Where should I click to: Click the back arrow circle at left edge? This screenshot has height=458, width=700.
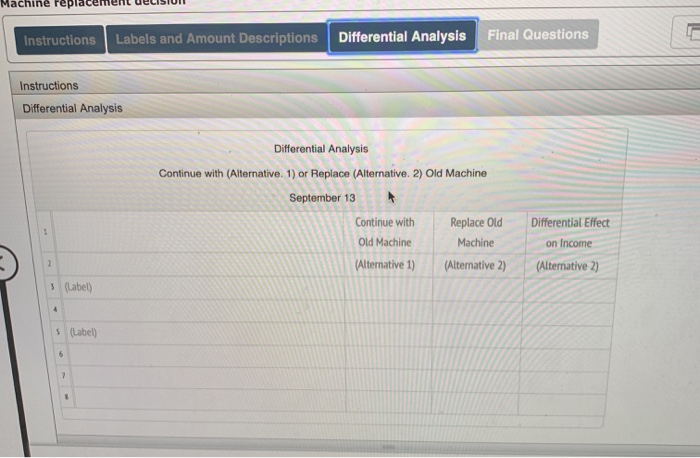click(5, 264)
